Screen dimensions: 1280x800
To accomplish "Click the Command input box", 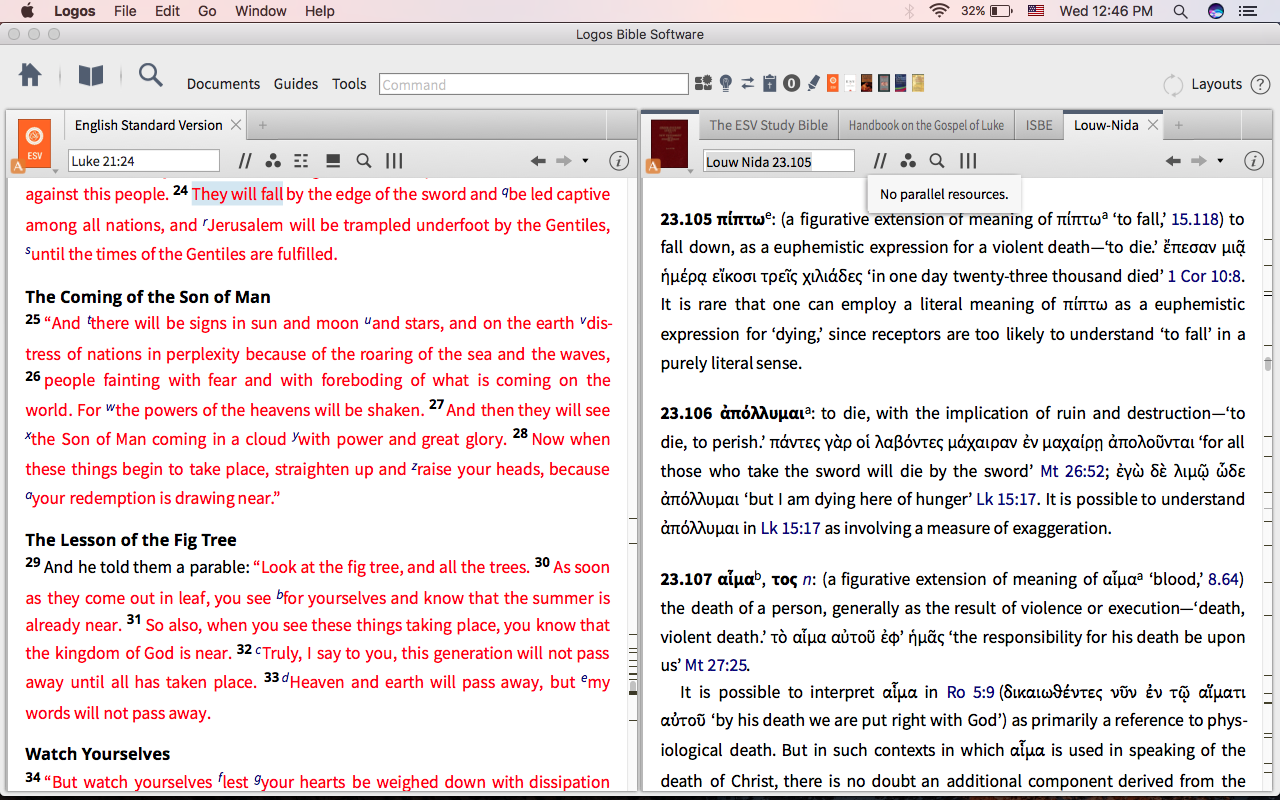I will click(x=534, y=84).
